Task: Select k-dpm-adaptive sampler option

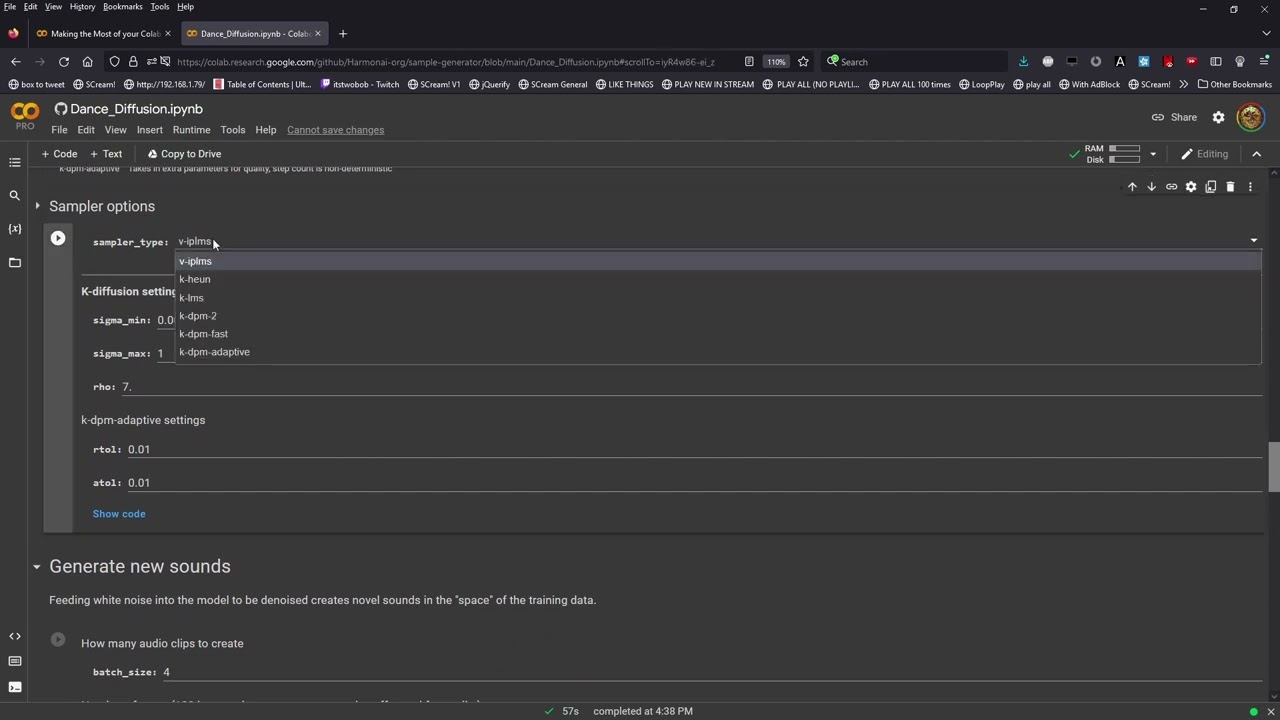Action: (x=718, y=352)
